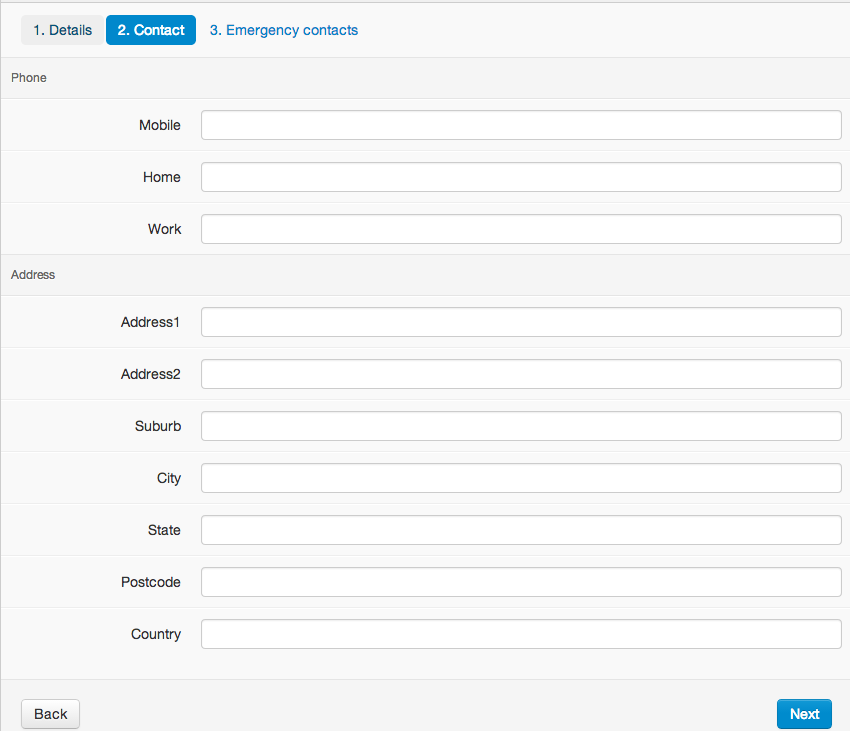Screen dimensions: 850x731
Task: Select the Country text box
Action: (x=521, y=634)
